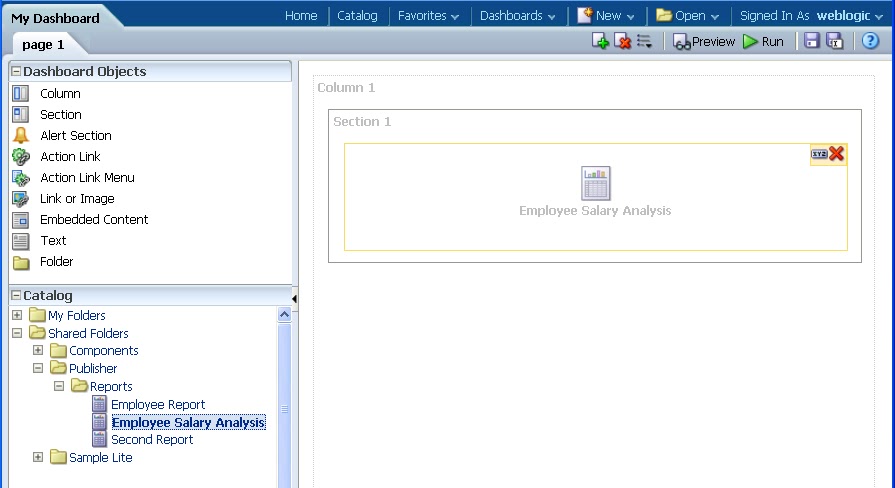
Task: Click the Column 1 label
Action: [346, 87]
